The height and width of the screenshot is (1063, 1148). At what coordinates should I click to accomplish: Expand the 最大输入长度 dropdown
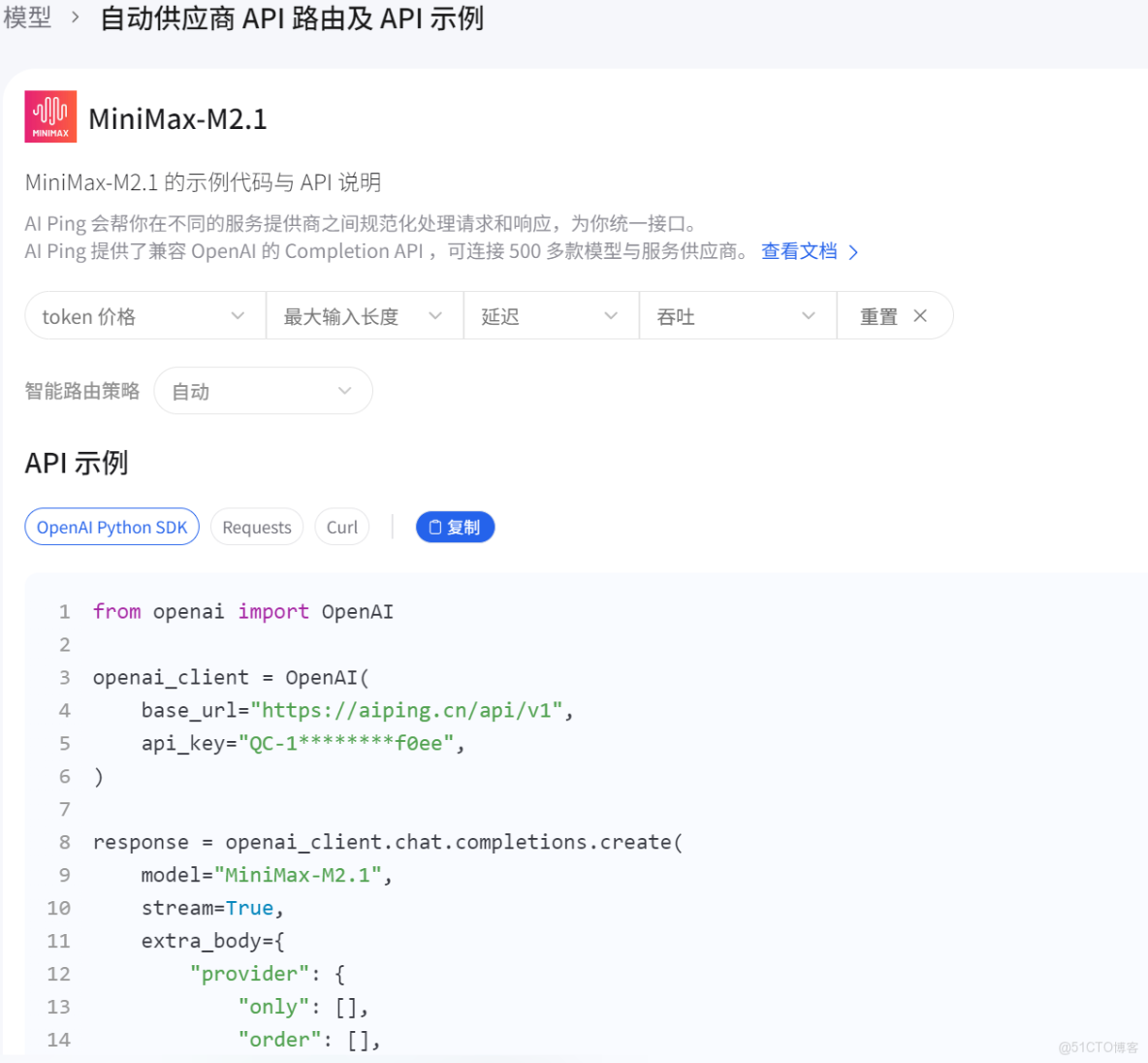(364, 315)
